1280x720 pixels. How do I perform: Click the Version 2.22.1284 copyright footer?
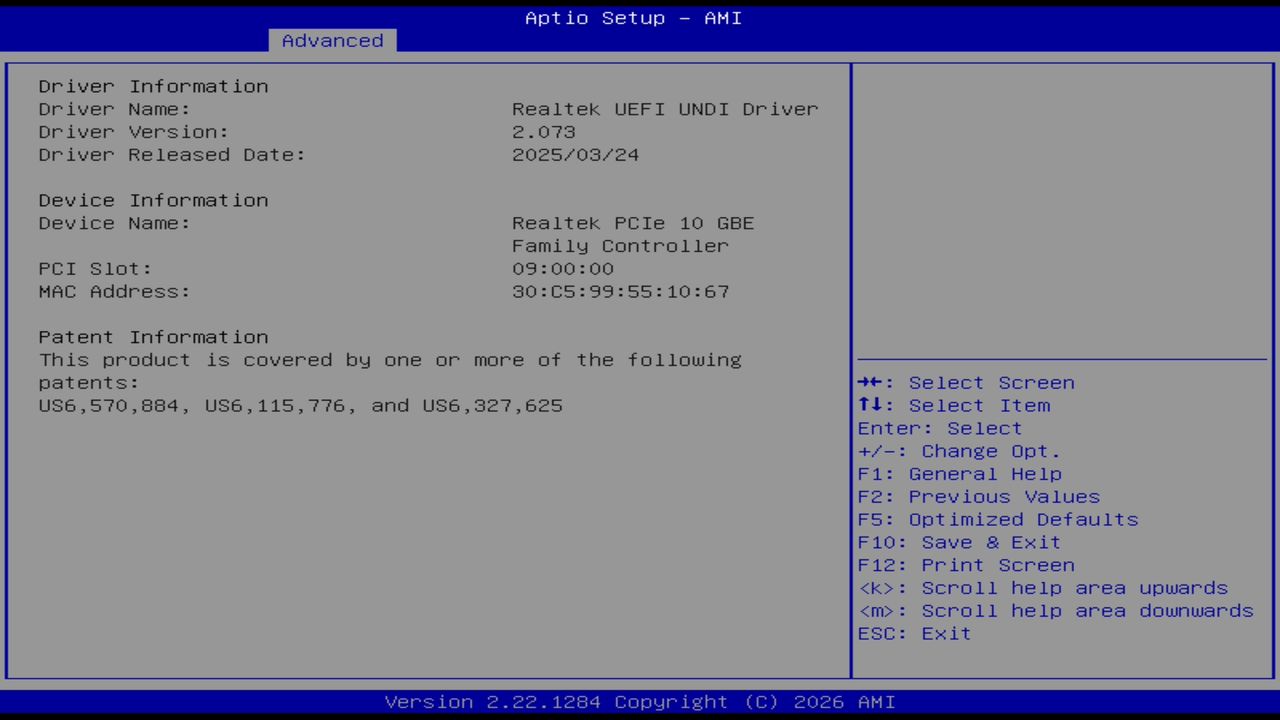coord(640,702)
